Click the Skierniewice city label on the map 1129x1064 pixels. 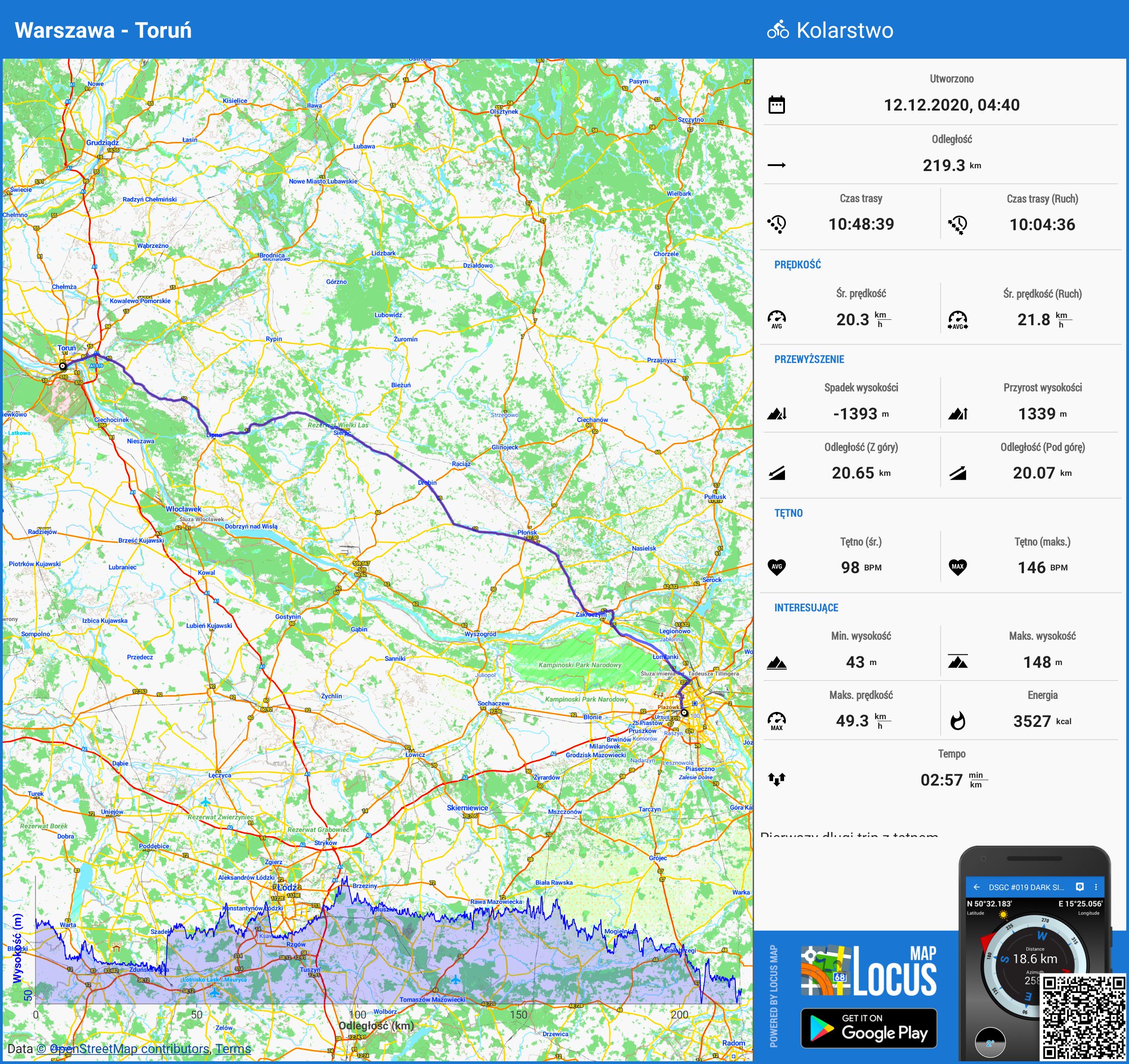coord(467,808)
